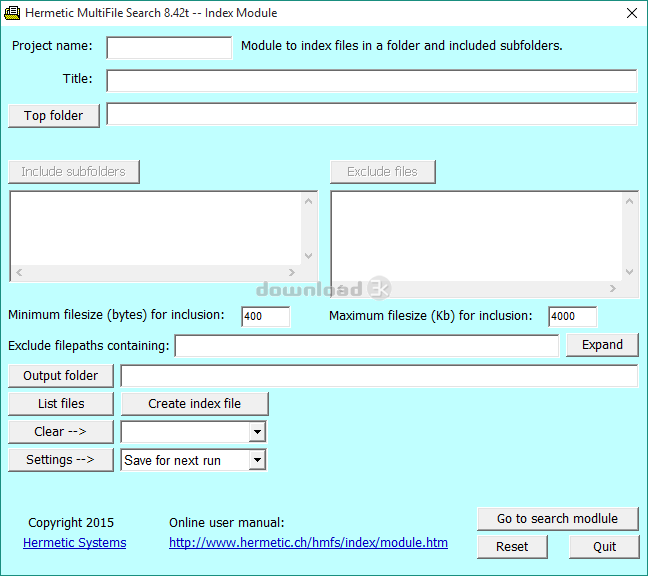Image resolution: width=648 pixels, height=576 pixels.
Task: Click the Create index file button
Action: tap(195, 404)
